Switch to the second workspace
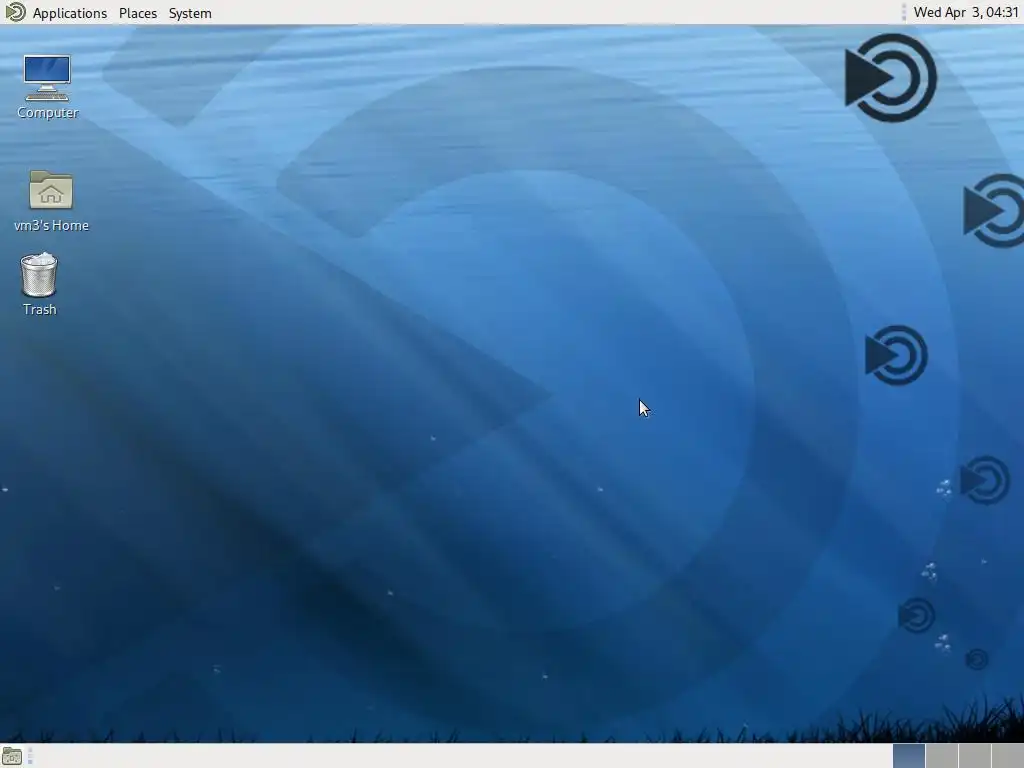 (941, 756)
